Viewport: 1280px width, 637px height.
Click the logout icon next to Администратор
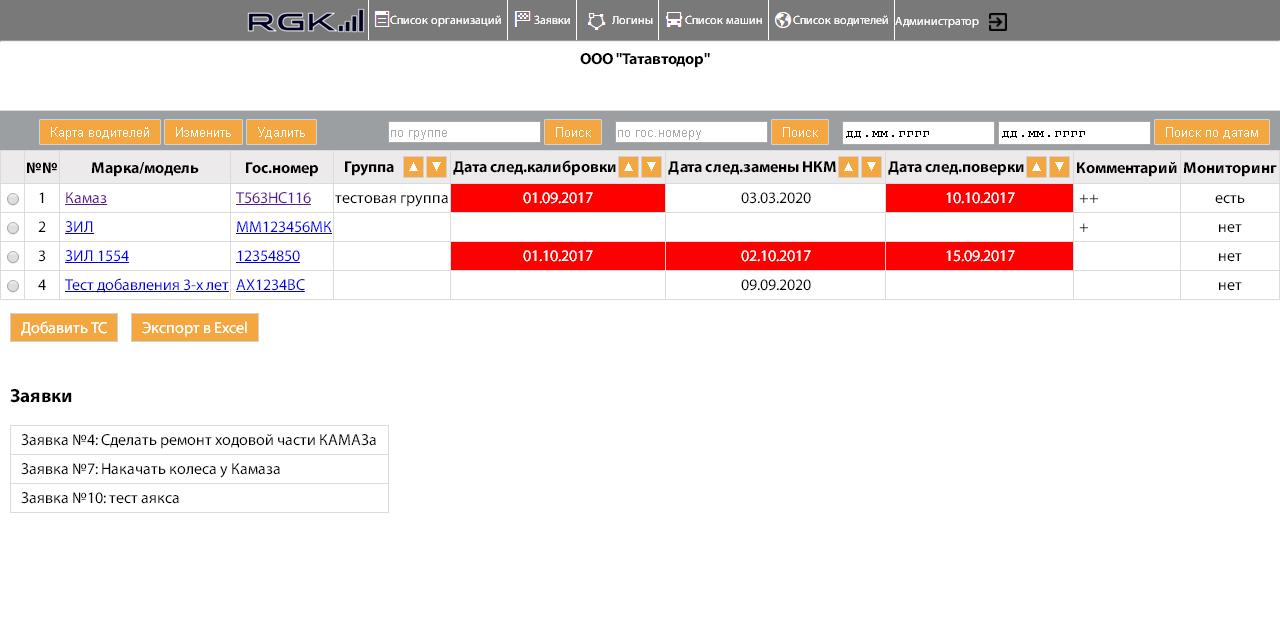[x=998, y=22]
